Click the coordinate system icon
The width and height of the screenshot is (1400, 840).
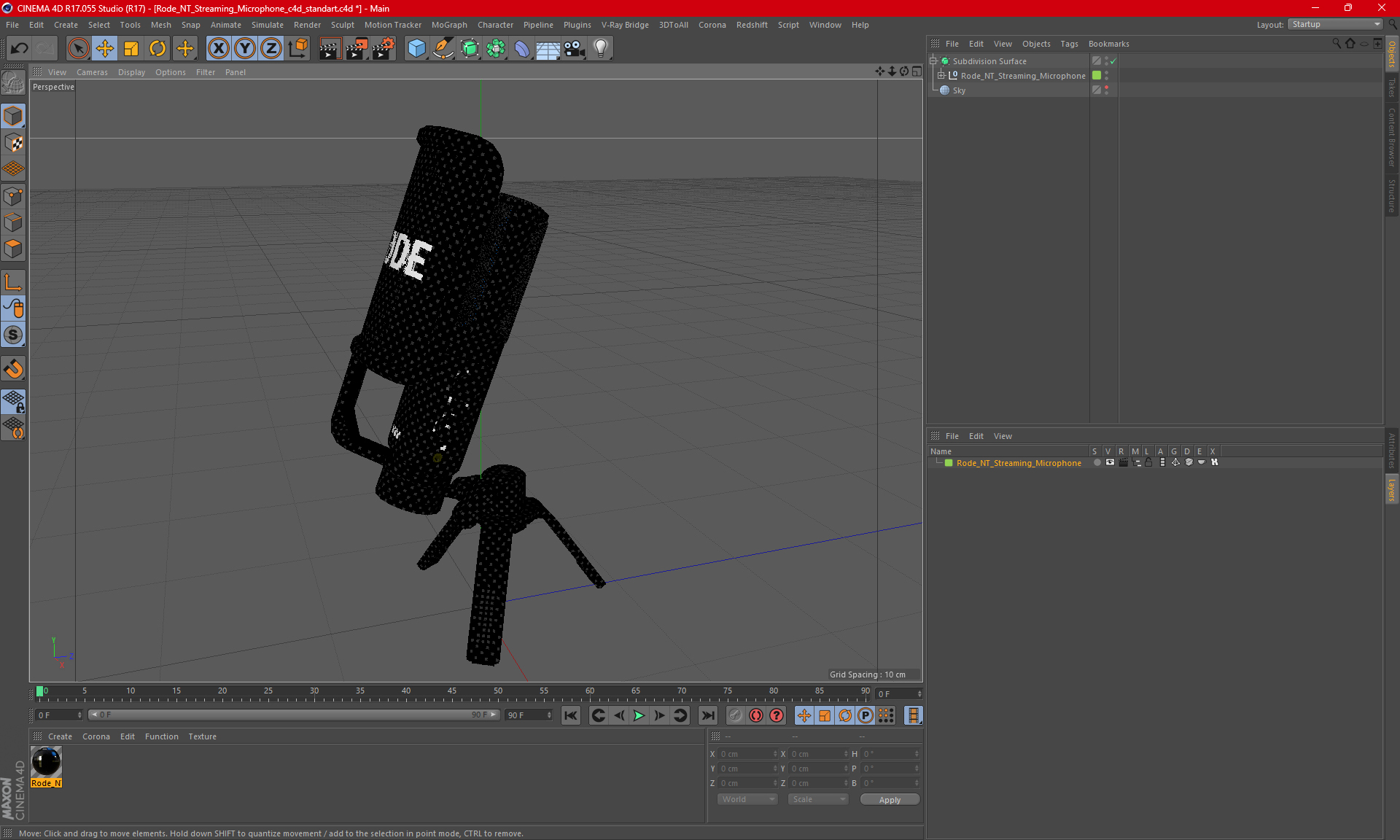click(x=297, y=48)
